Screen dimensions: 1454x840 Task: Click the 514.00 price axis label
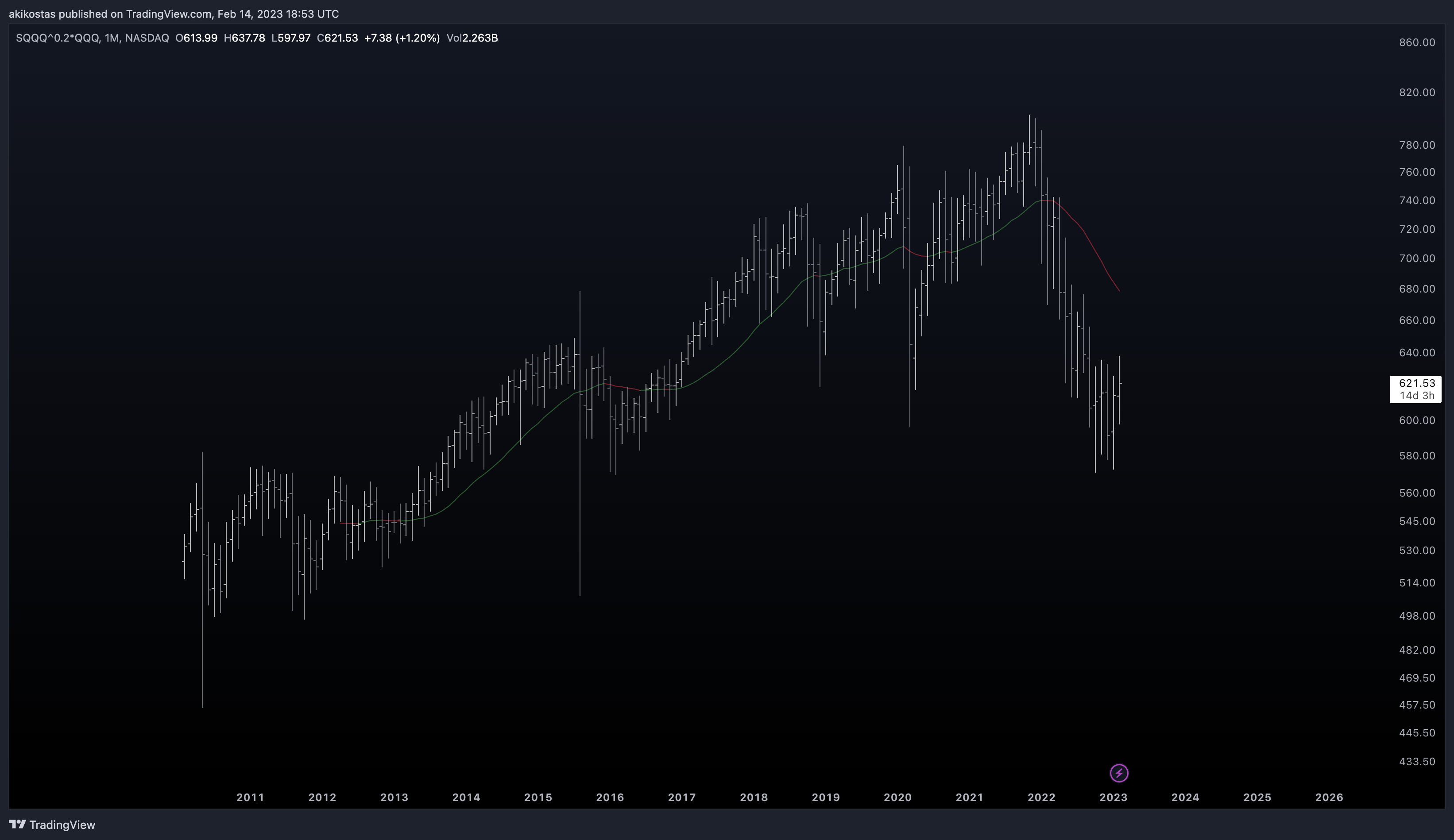(x=1417, y=583)
